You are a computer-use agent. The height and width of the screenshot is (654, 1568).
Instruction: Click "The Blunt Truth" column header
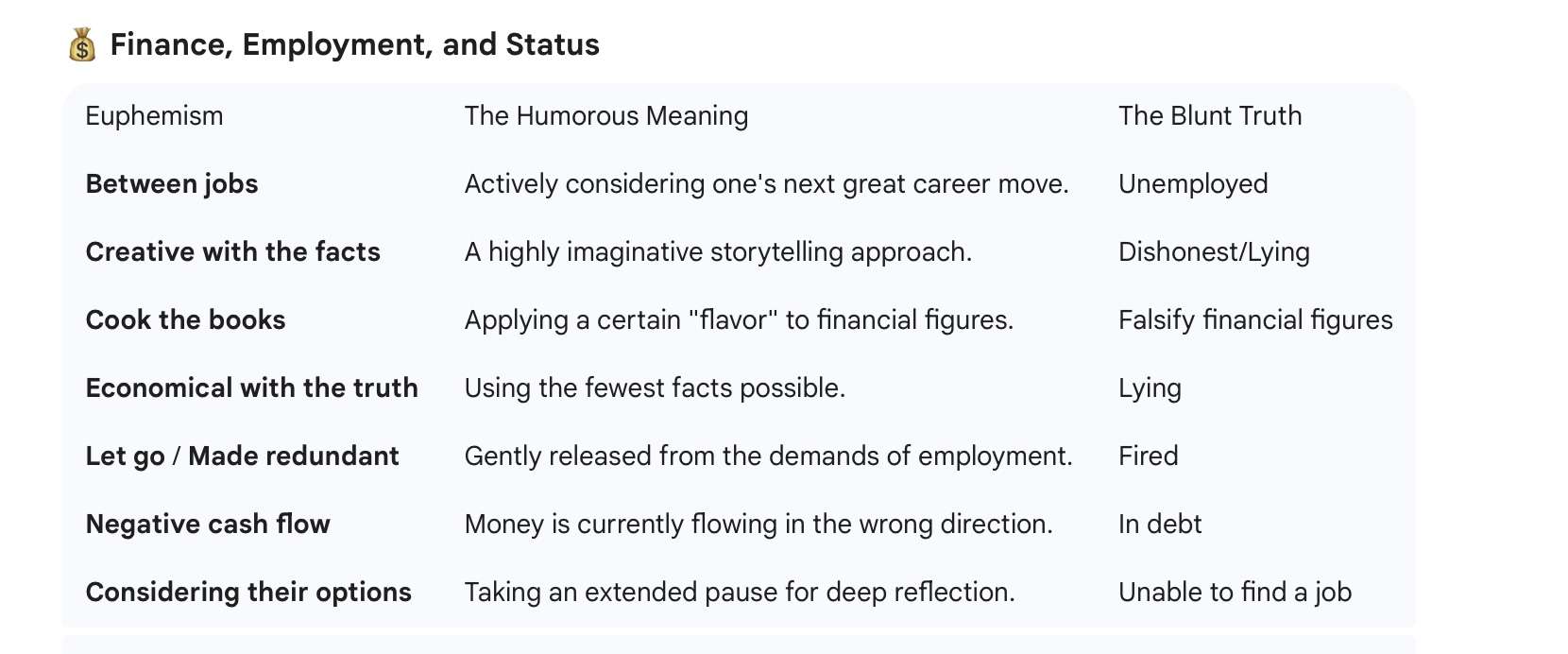[x=1209, y=116]
